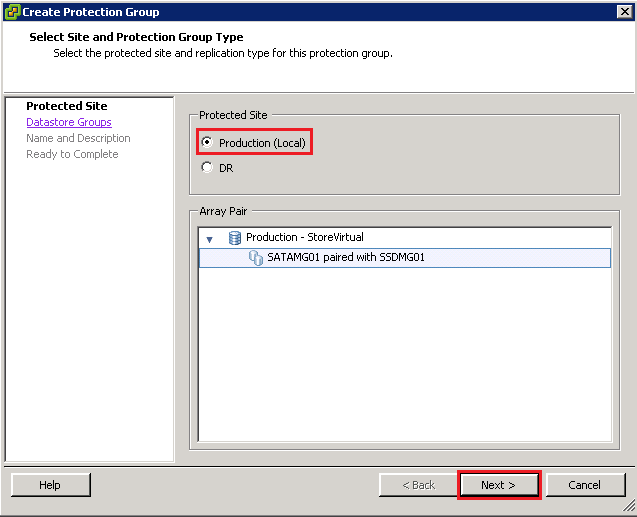
Task: Close the Create Protection Group dialog
Action: click(624, 12)
